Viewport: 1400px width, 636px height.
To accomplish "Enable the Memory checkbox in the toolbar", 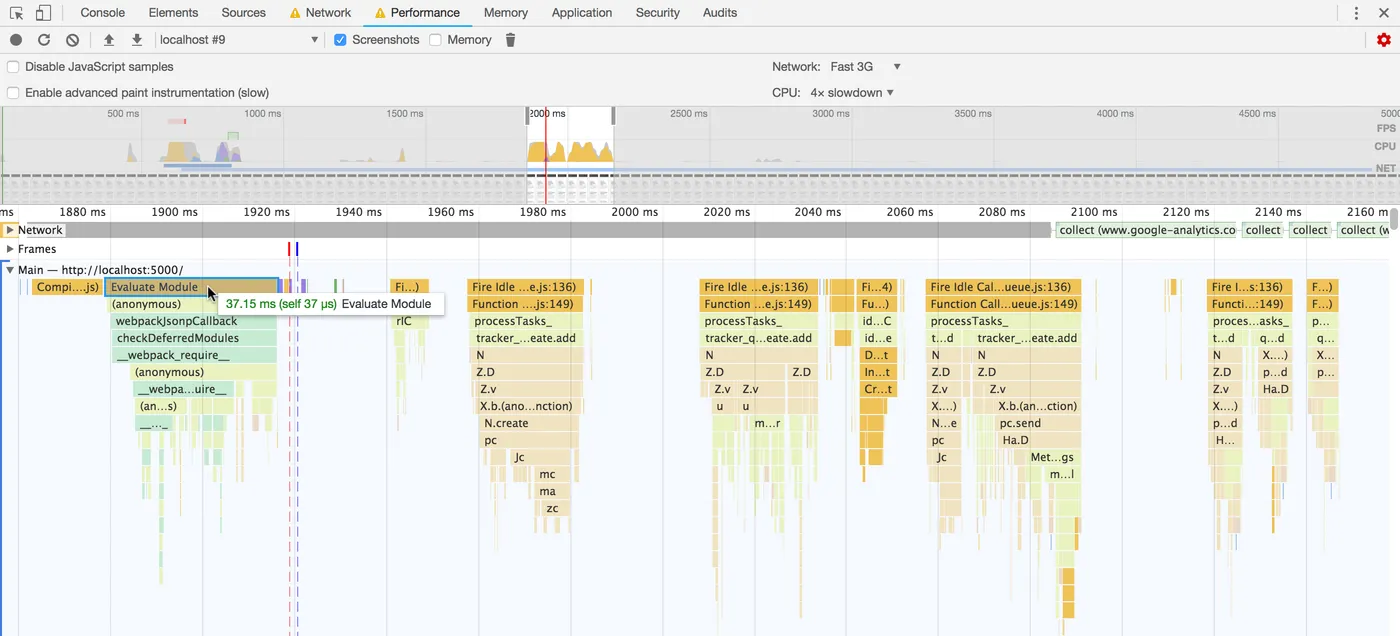I will tap(435, 40).
